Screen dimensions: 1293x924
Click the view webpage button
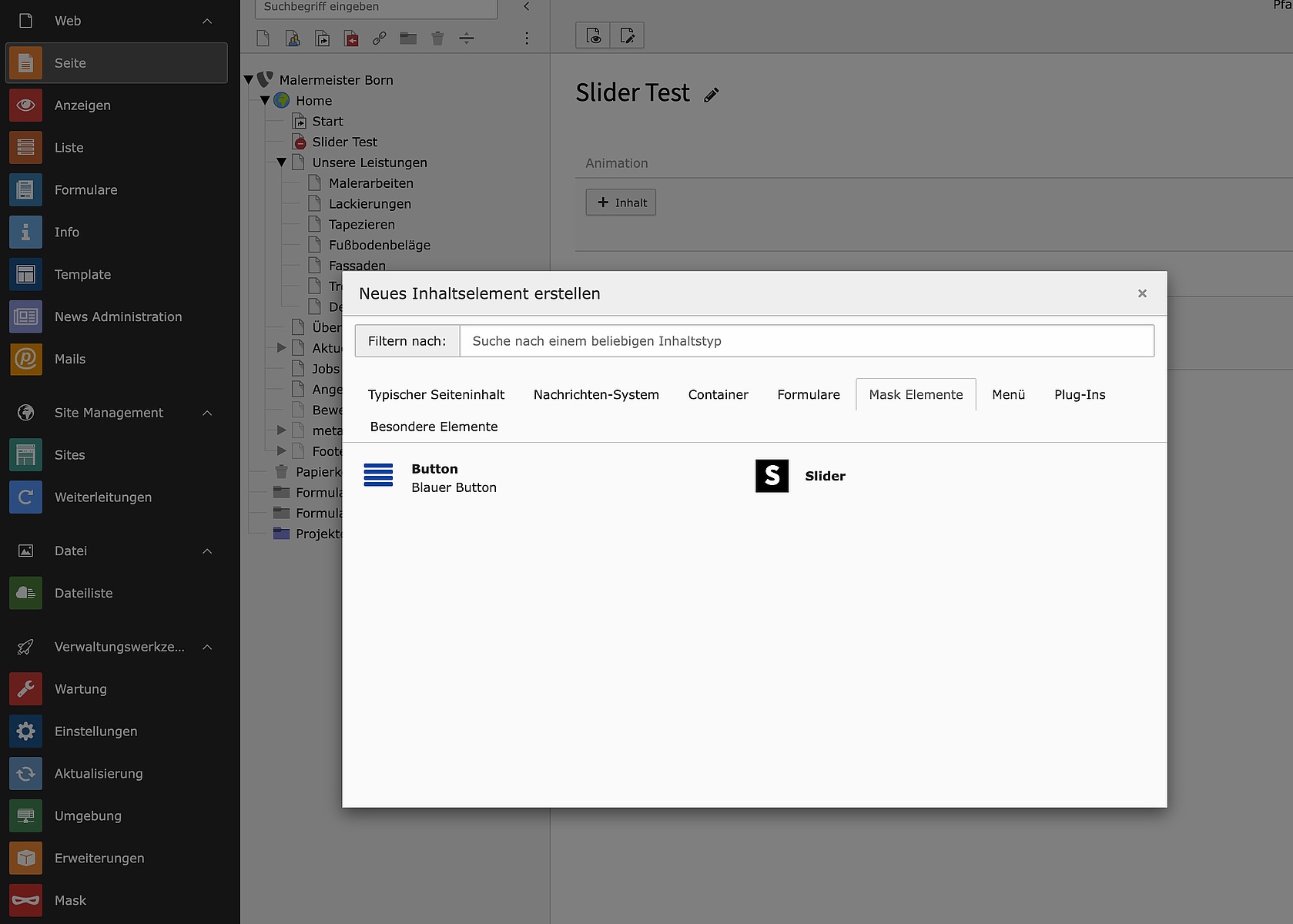(x=593, y=35)
